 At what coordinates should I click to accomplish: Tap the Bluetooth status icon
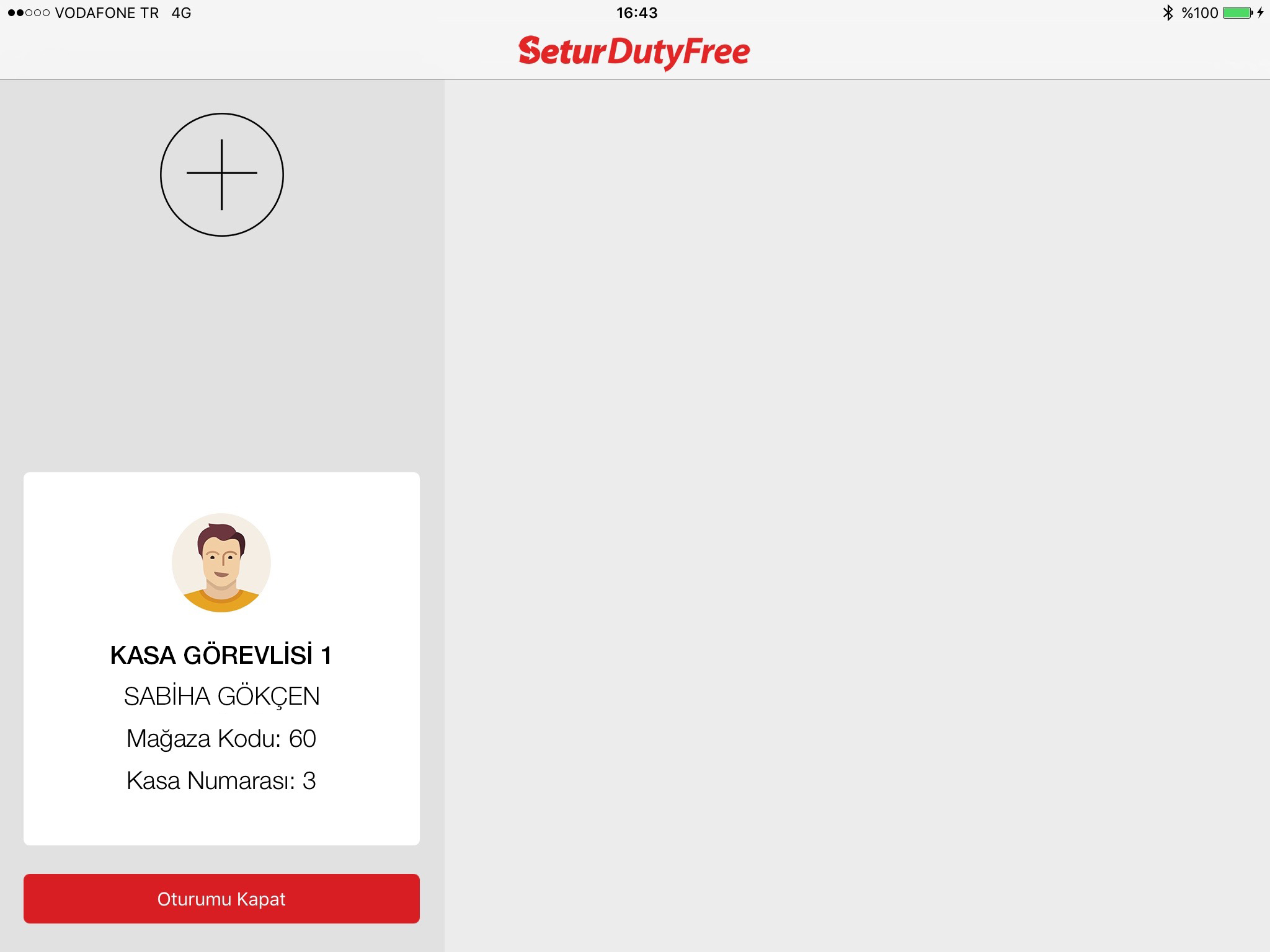pos(1168,12)
